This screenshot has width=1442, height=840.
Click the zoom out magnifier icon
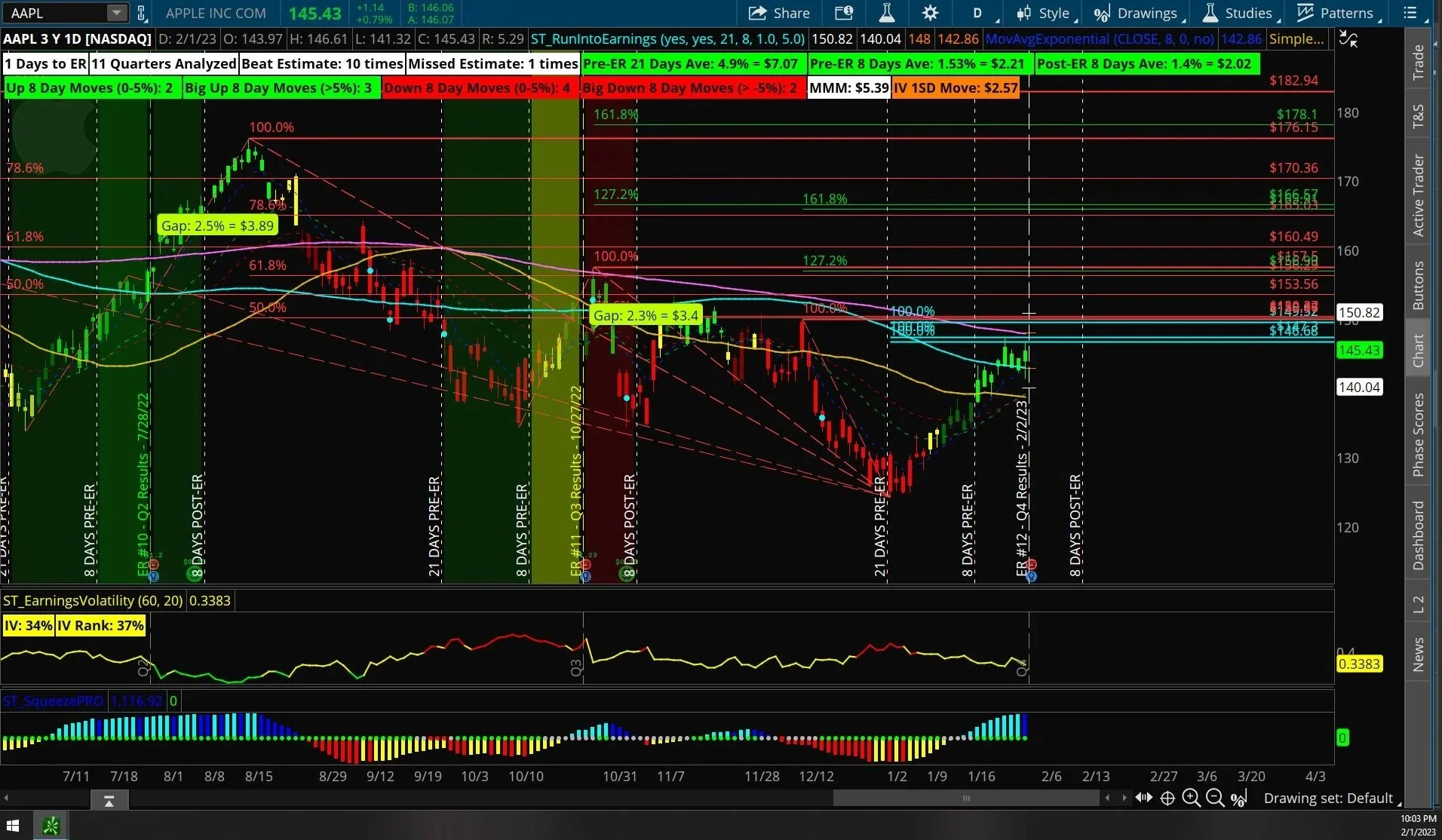[x=1215, y=798]
